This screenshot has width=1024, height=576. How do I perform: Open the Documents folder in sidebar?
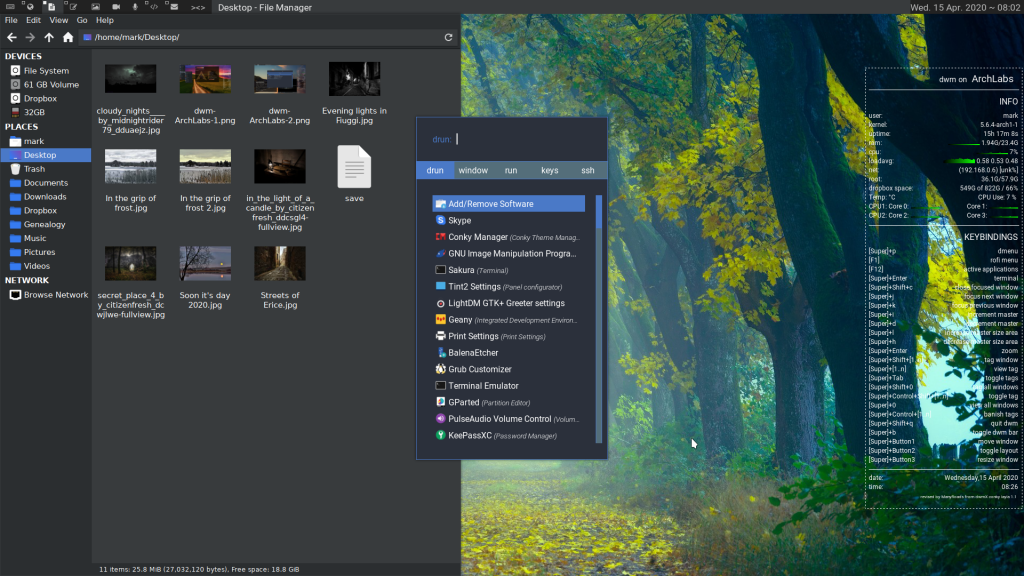click(x=46, y=183)
